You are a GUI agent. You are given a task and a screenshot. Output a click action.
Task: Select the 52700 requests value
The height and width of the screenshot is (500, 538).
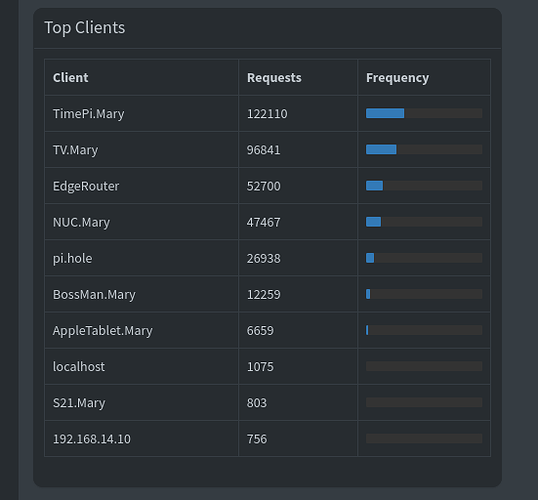[264, 186]
